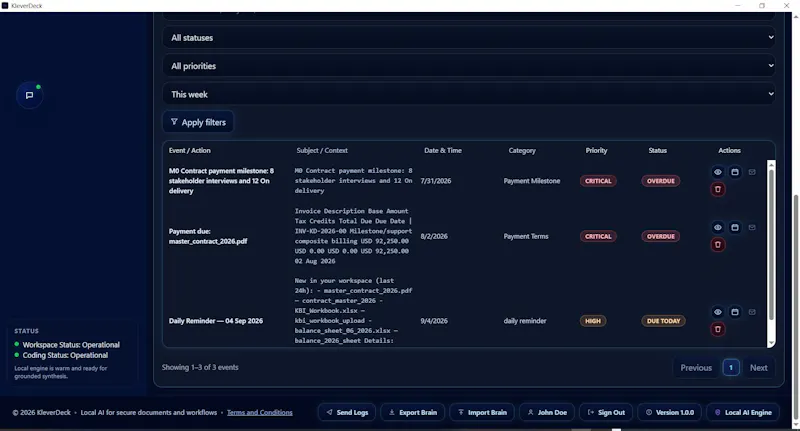This screenshot has height=431, width=800.
Task: Open calendar for master_contract_2026.pdf payment row
Action: pyautogui.click(x=735, y=227)
